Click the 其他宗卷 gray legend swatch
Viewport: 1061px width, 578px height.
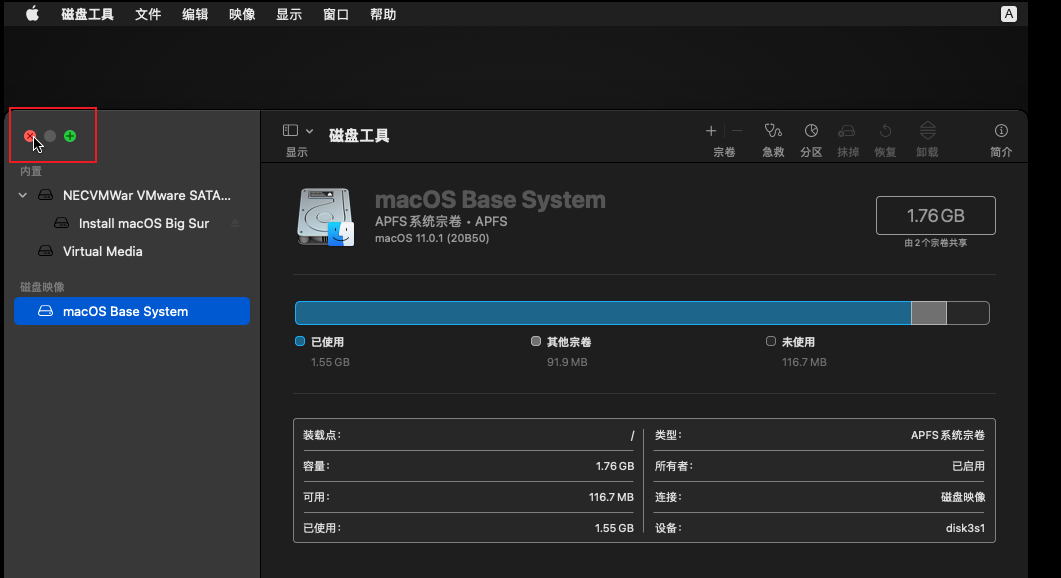coord(536,341)
